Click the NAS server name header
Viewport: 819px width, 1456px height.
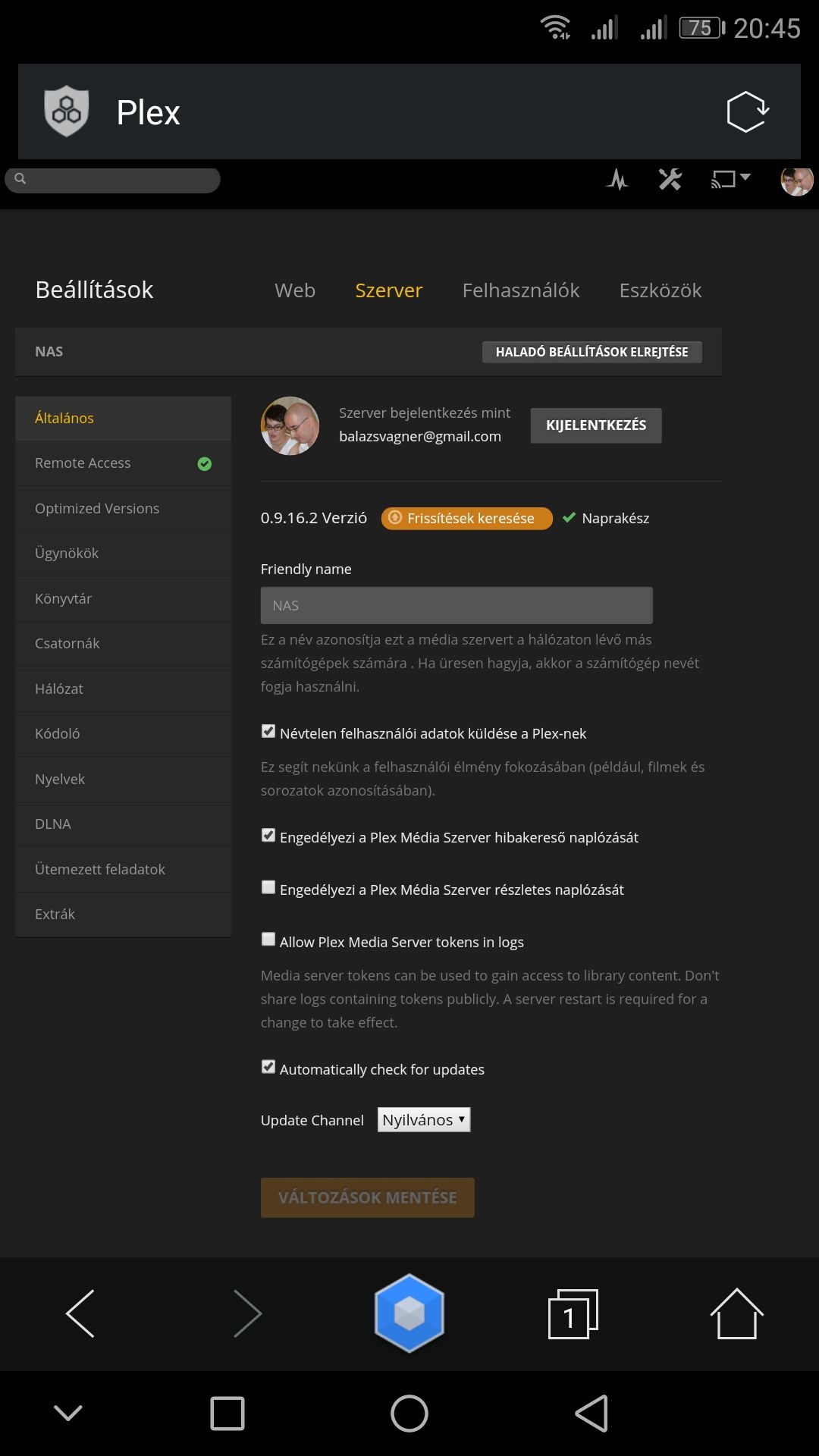click(49, 352)
